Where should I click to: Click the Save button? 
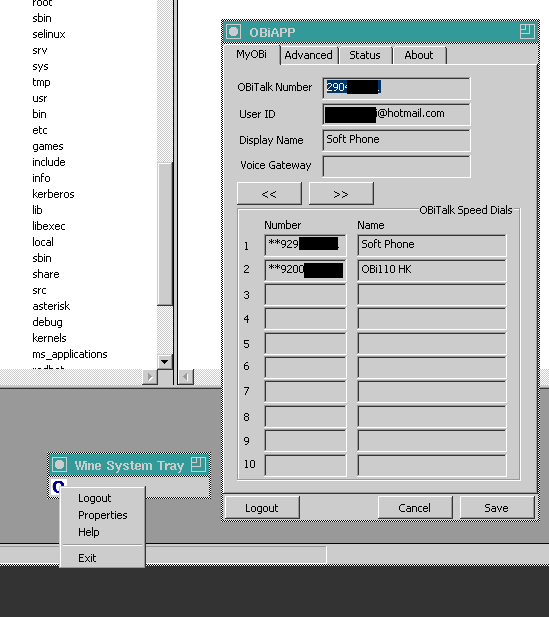[497, 508]
